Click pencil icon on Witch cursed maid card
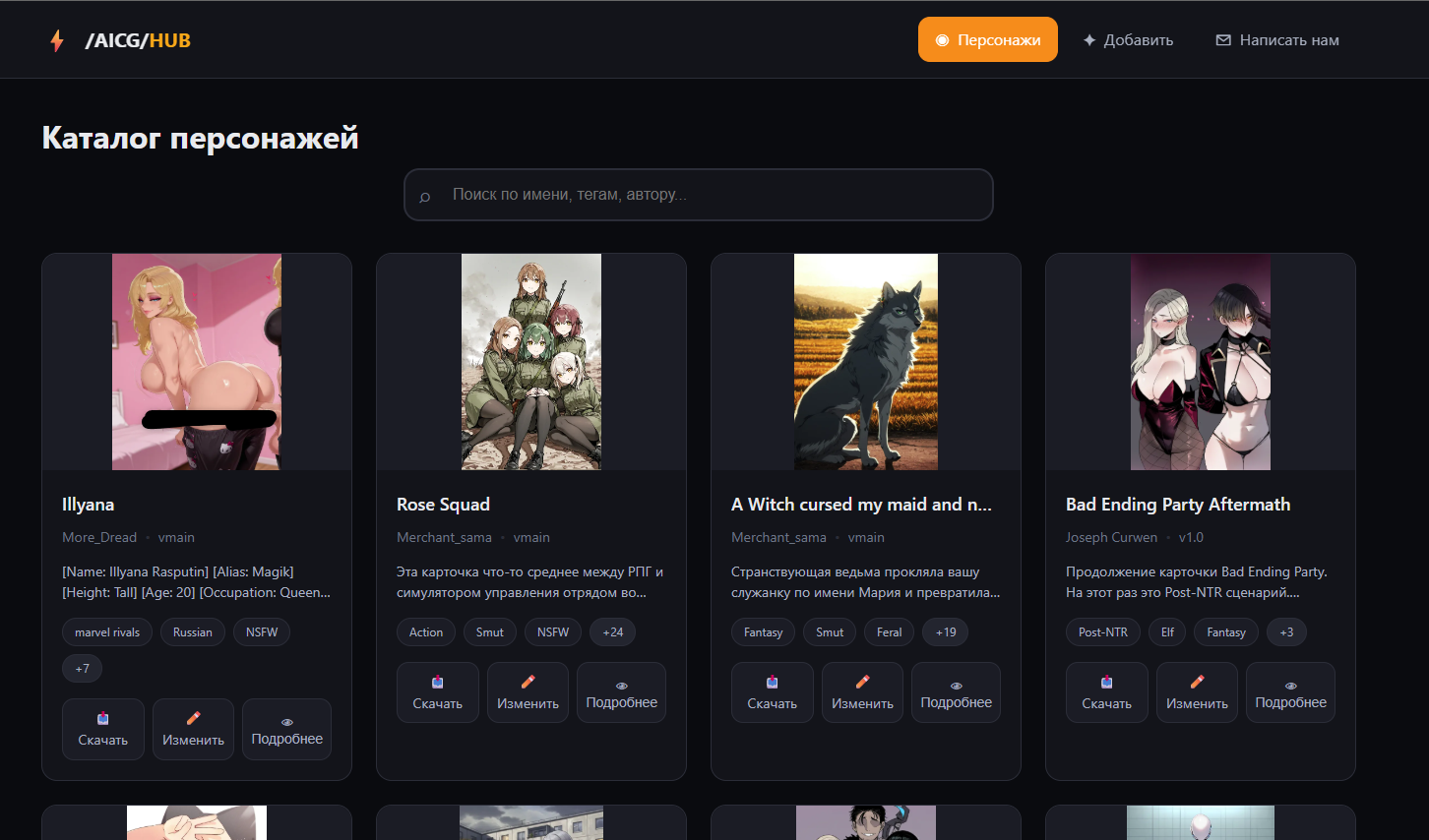This screenshot has height=840, width=1429. (862, 682)
